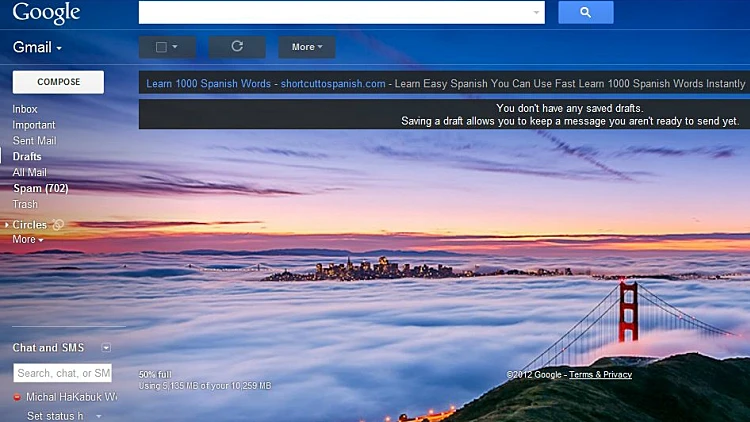Click the refresh mail icon
750x422 pixels.
point(237,46)
